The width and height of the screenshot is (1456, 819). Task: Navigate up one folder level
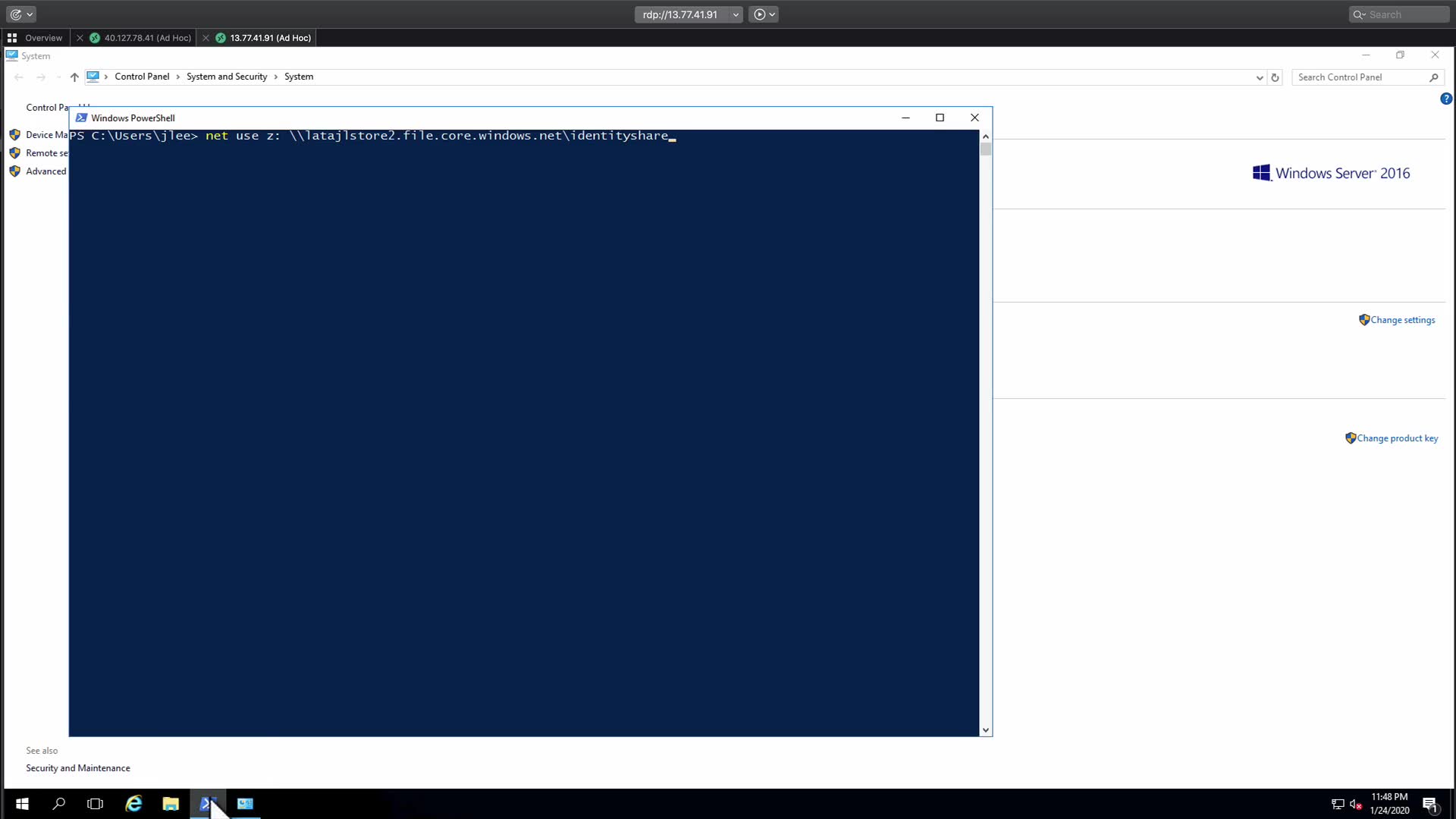coord(74,77)
